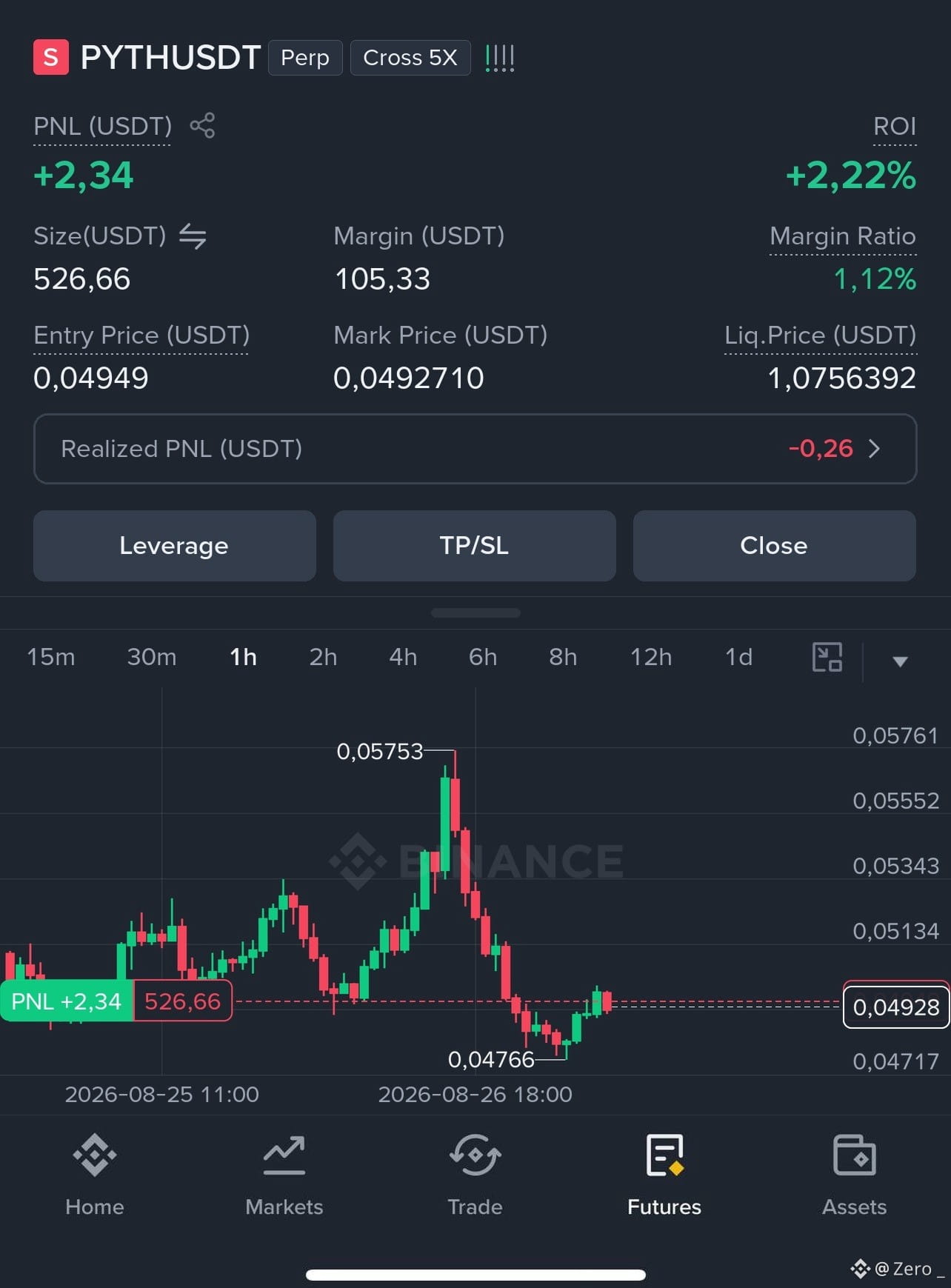
Task: Select the 30m chart interval
Action: coord(152,657)
